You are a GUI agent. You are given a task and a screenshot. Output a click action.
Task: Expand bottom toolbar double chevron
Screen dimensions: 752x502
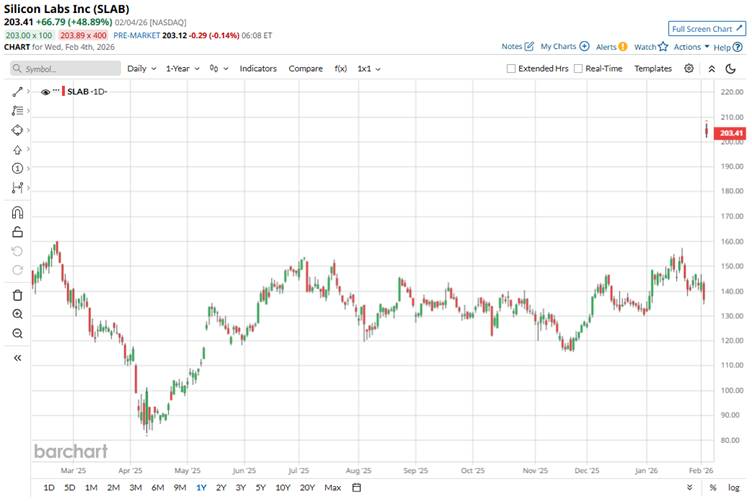(690, 487)
